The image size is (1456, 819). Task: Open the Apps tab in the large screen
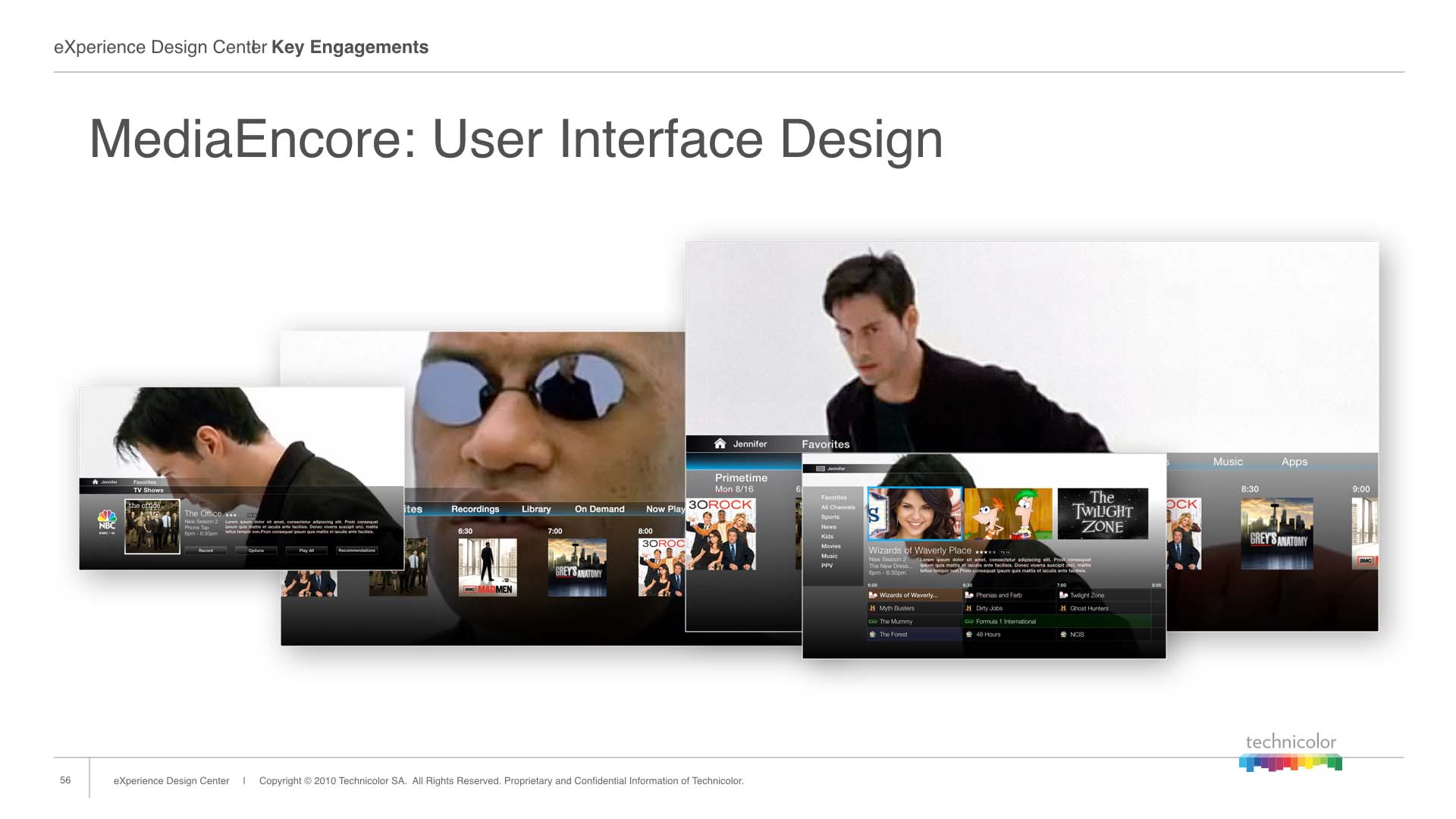[x=1294, y=461]
